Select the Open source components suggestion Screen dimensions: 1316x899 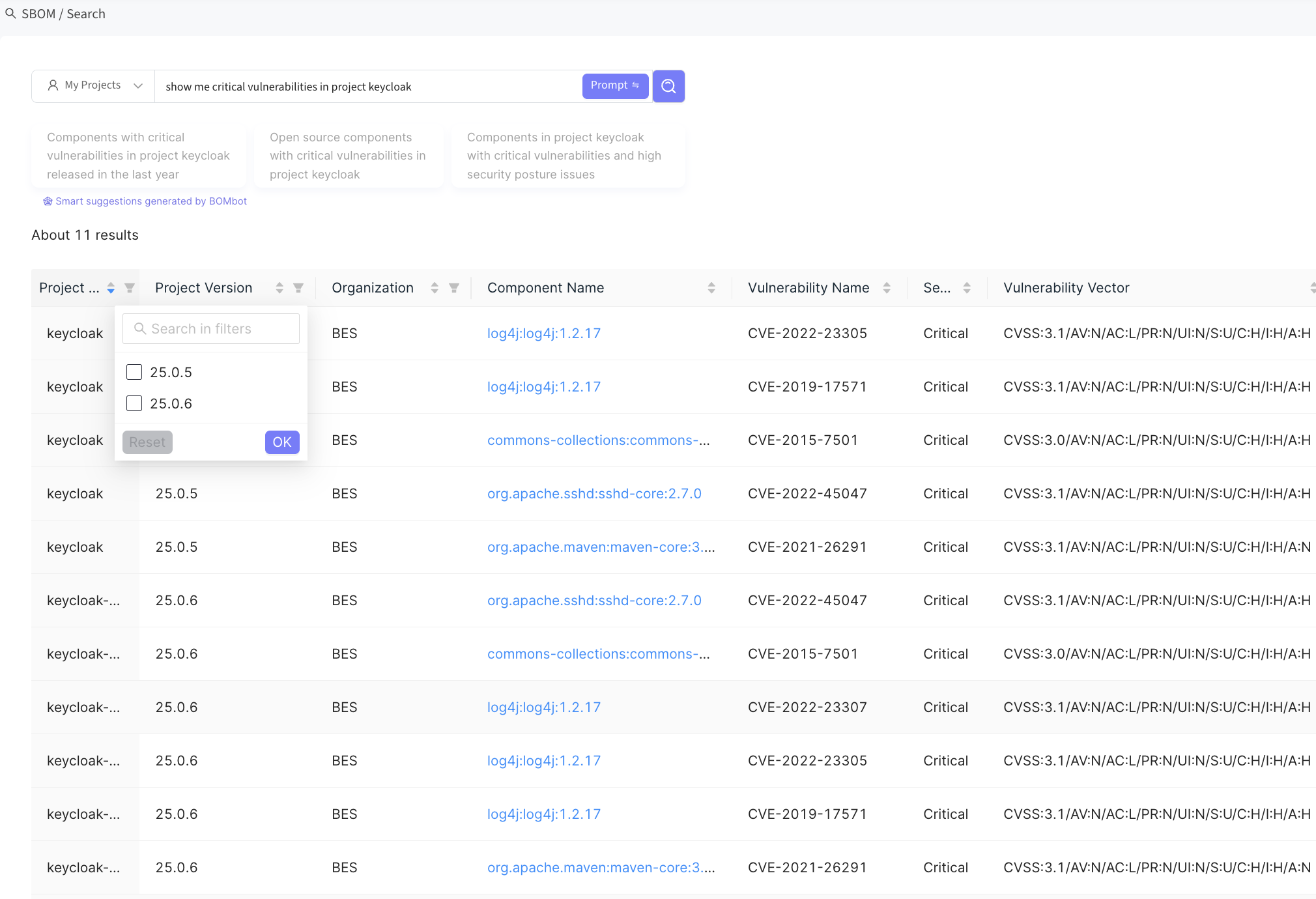pos(349,156)
